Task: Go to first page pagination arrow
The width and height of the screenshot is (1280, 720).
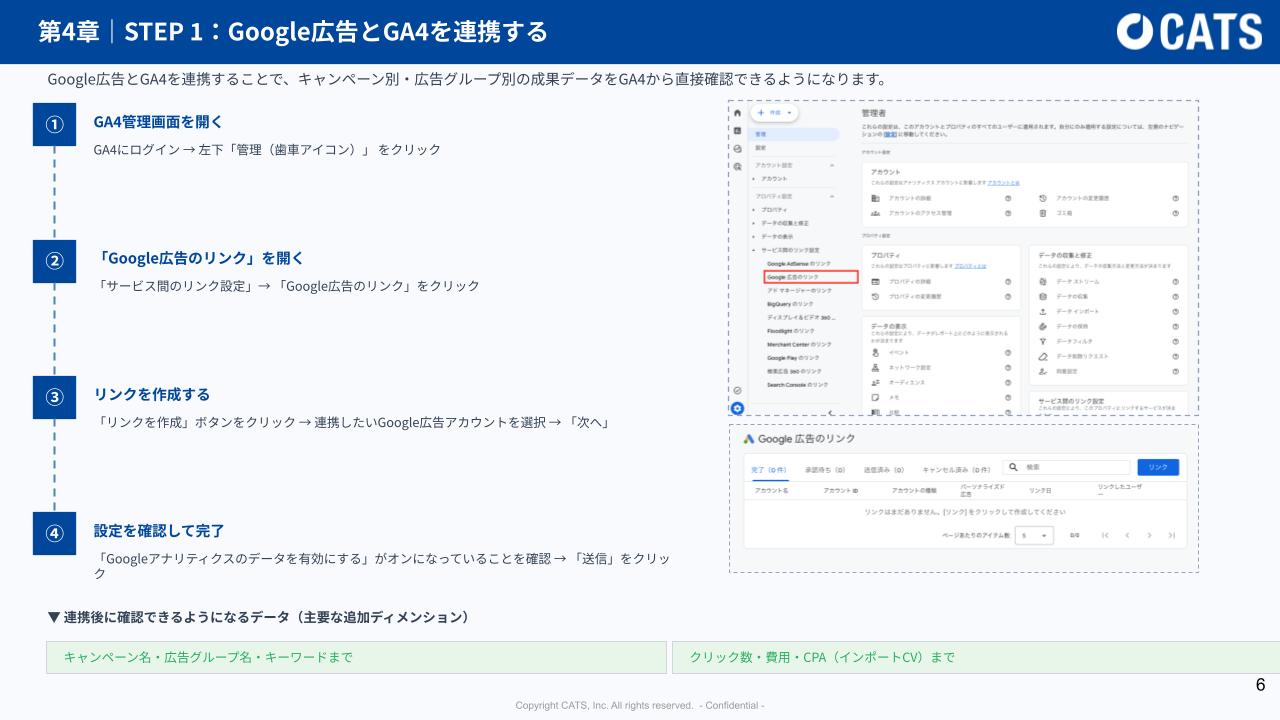Action: (1105, 536)
